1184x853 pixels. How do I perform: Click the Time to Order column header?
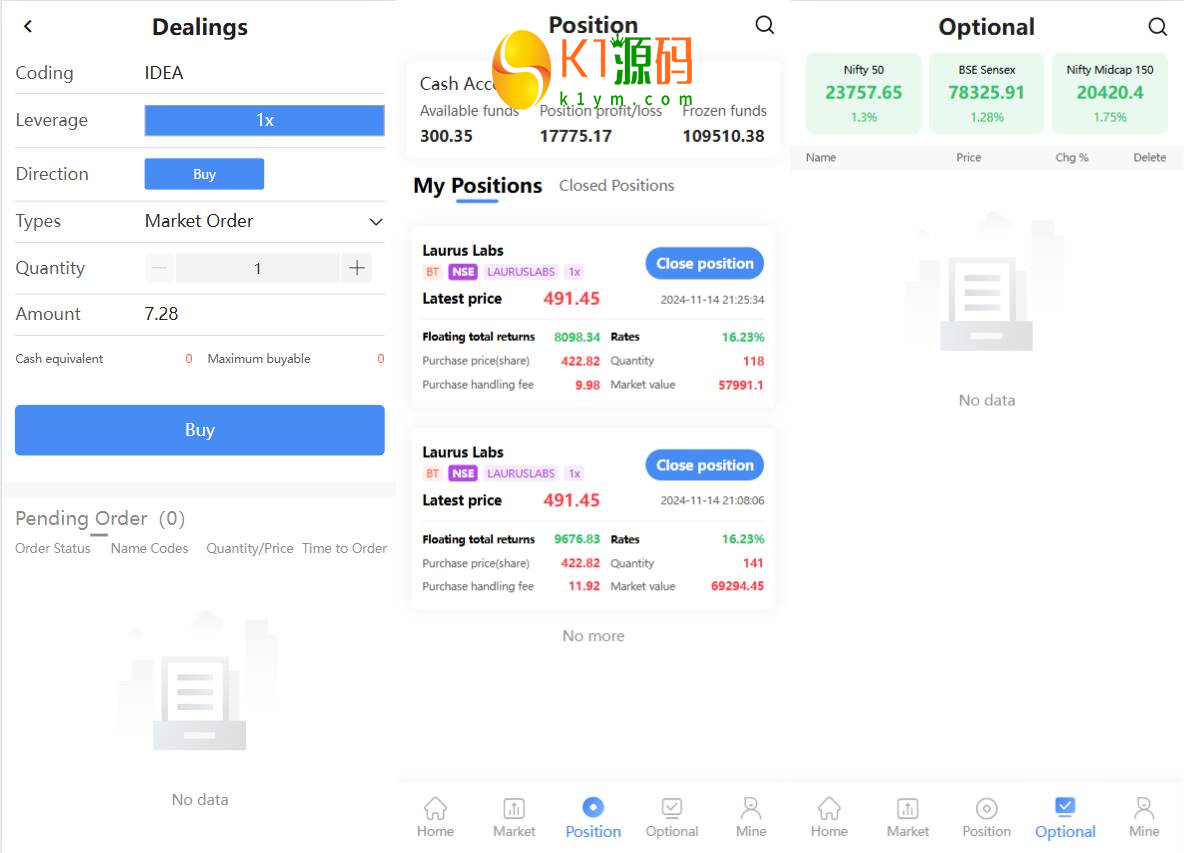[344, 548]
